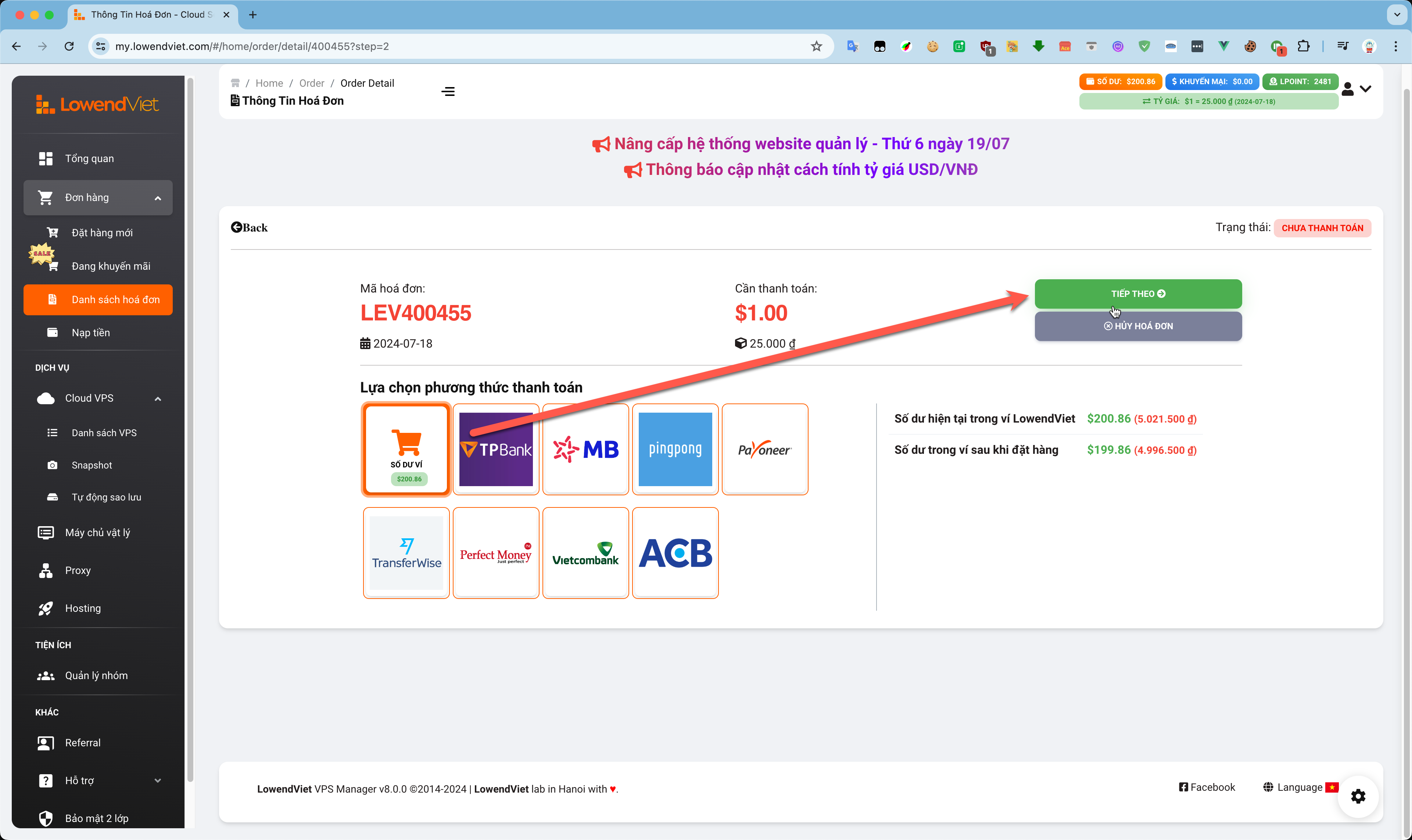Reload the page in browser
This screenshot has height=840, width=1412.
69,46
